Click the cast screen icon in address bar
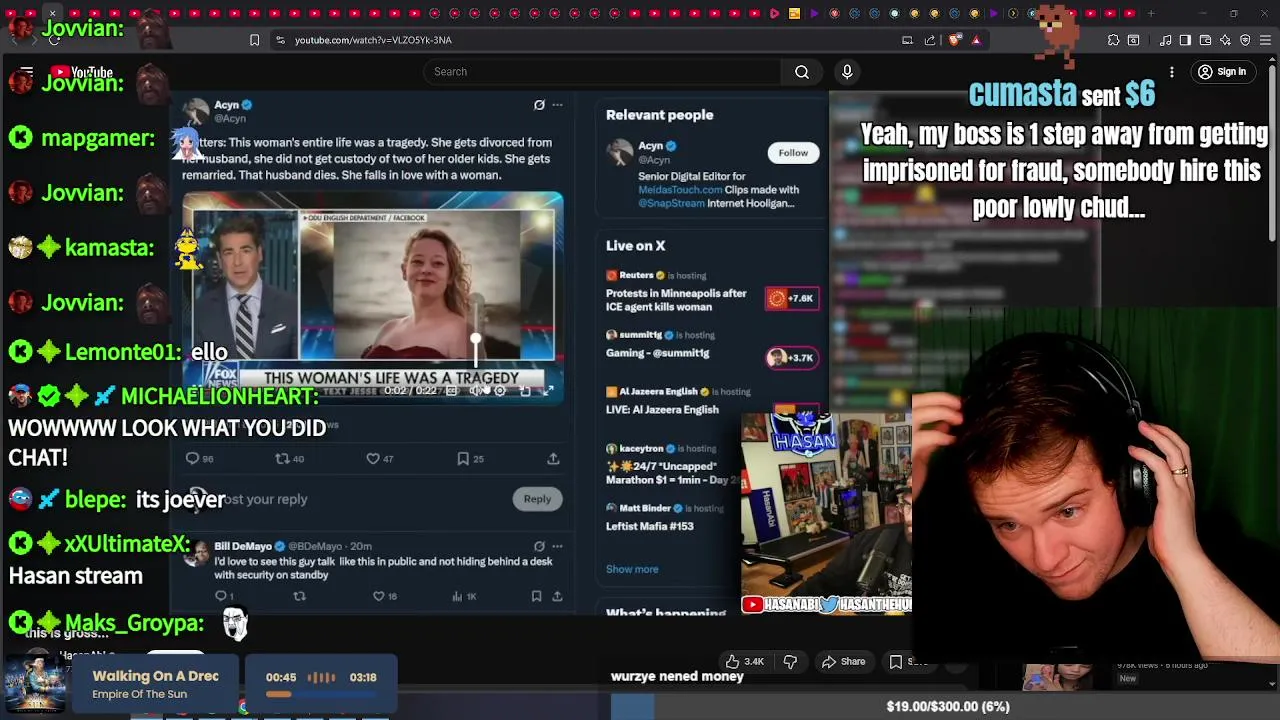Image resolution: width=1280 pixels, height=720 pixels. [x=907, y=40]
